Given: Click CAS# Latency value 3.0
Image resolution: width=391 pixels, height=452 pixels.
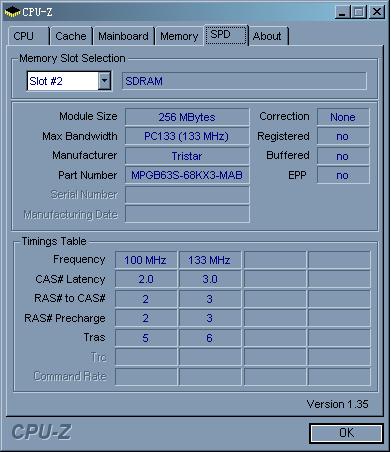Looking at the screenshot, I should [x=210, y=279].
